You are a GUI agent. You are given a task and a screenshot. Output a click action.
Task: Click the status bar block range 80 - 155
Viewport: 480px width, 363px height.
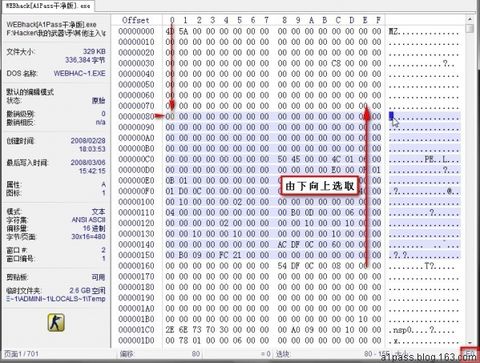tap(377, 354)
